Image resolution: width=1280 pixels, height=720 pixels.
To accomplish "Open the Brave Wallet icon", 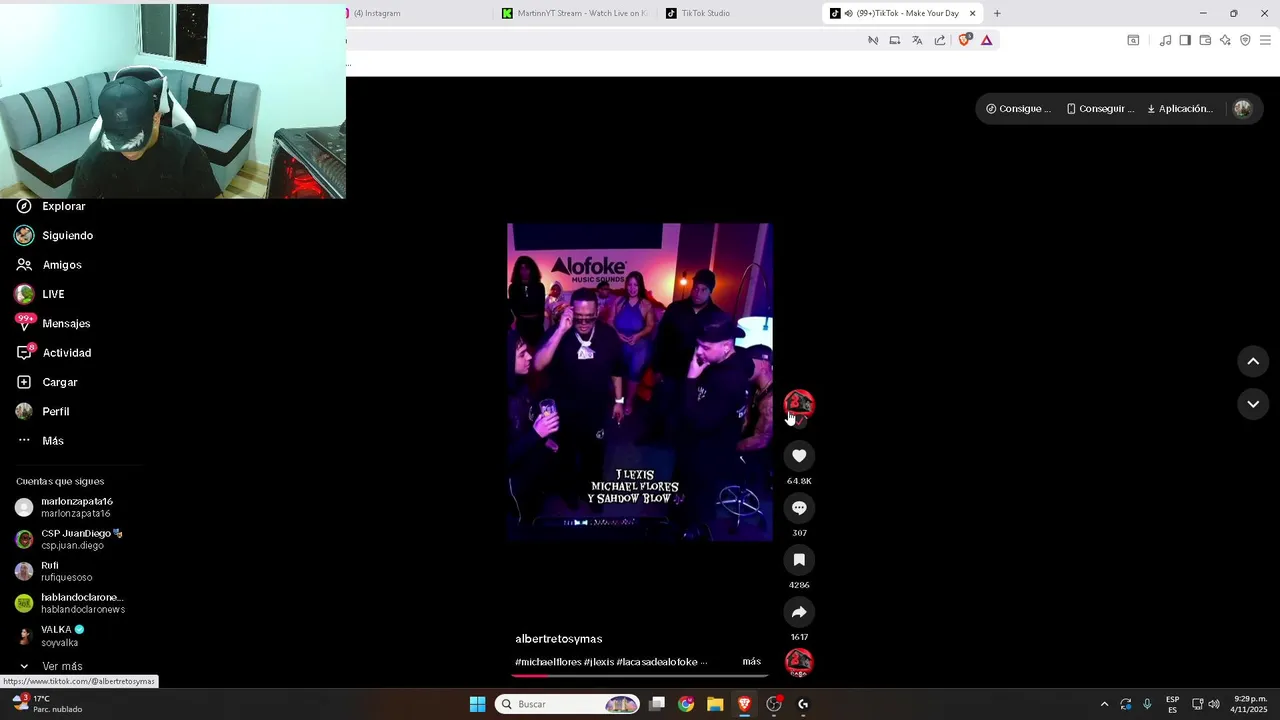I will (x=1205, y=41).
